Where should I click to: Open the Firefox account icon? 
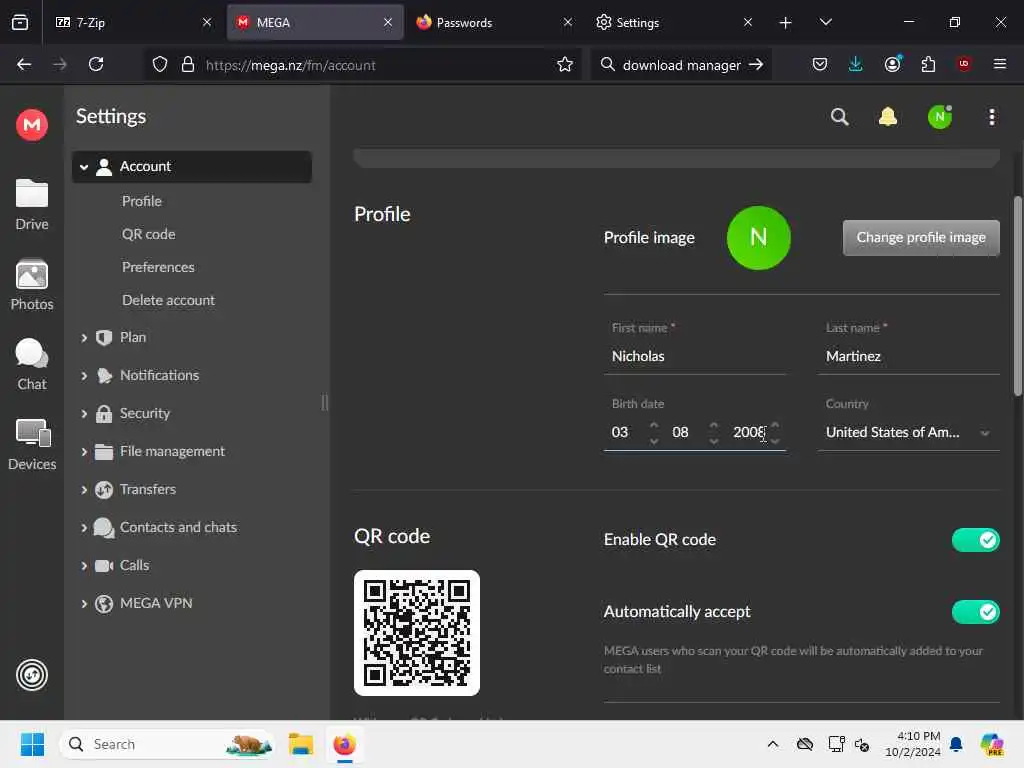click(x=893, y=64)
